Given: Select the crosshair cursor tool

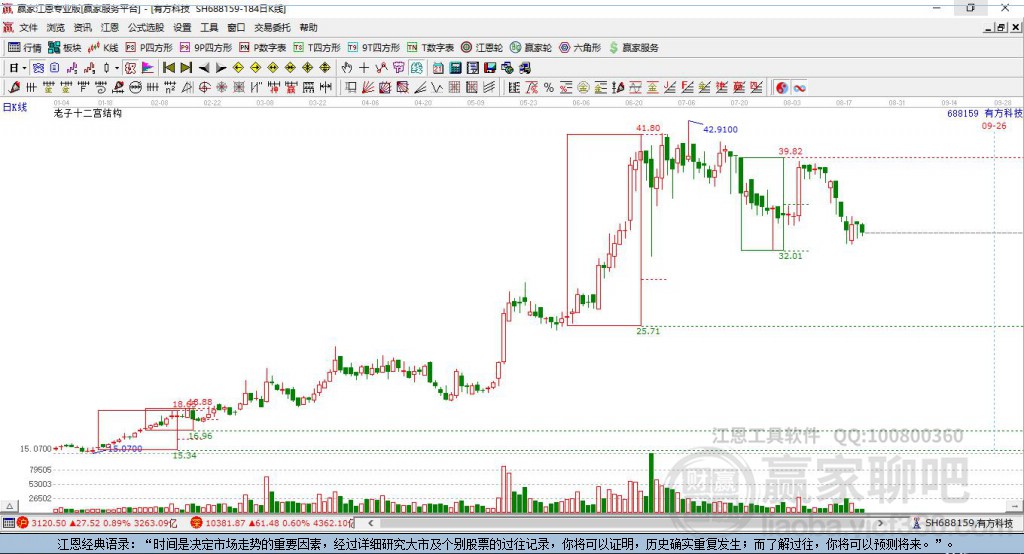Looking at the screenshot, I should [x=364, y=68].
